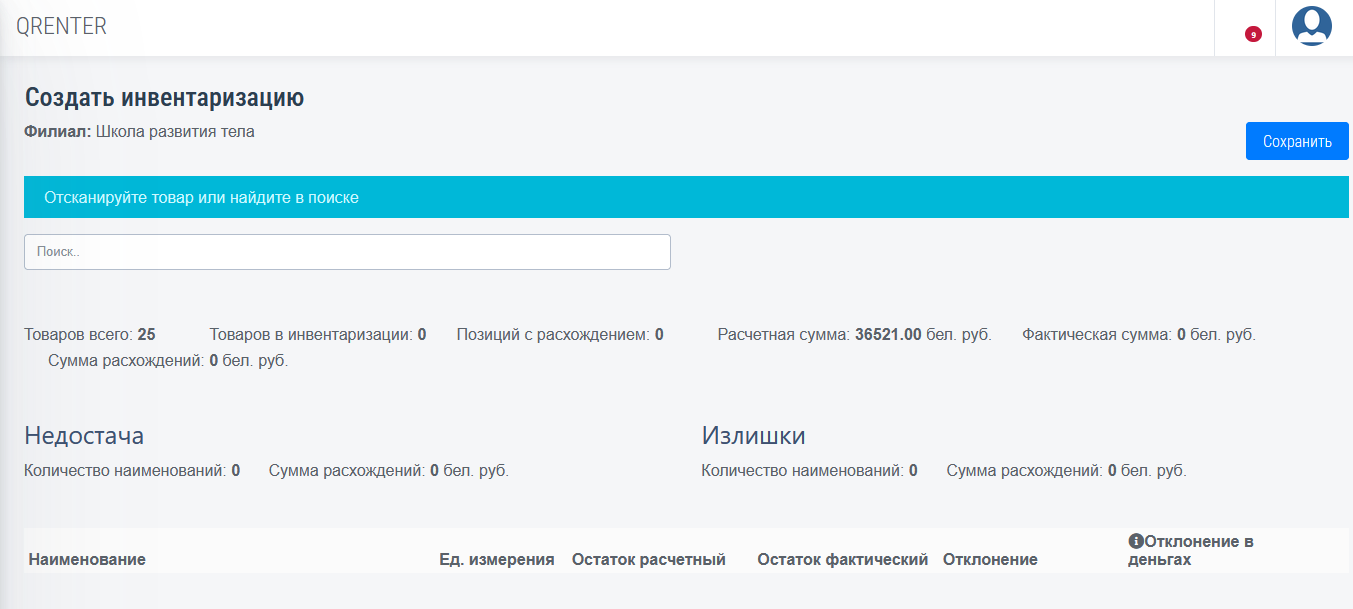1353x609 pixels.
Task: Click the Товаров всего counter
Action: pos(90,334)
